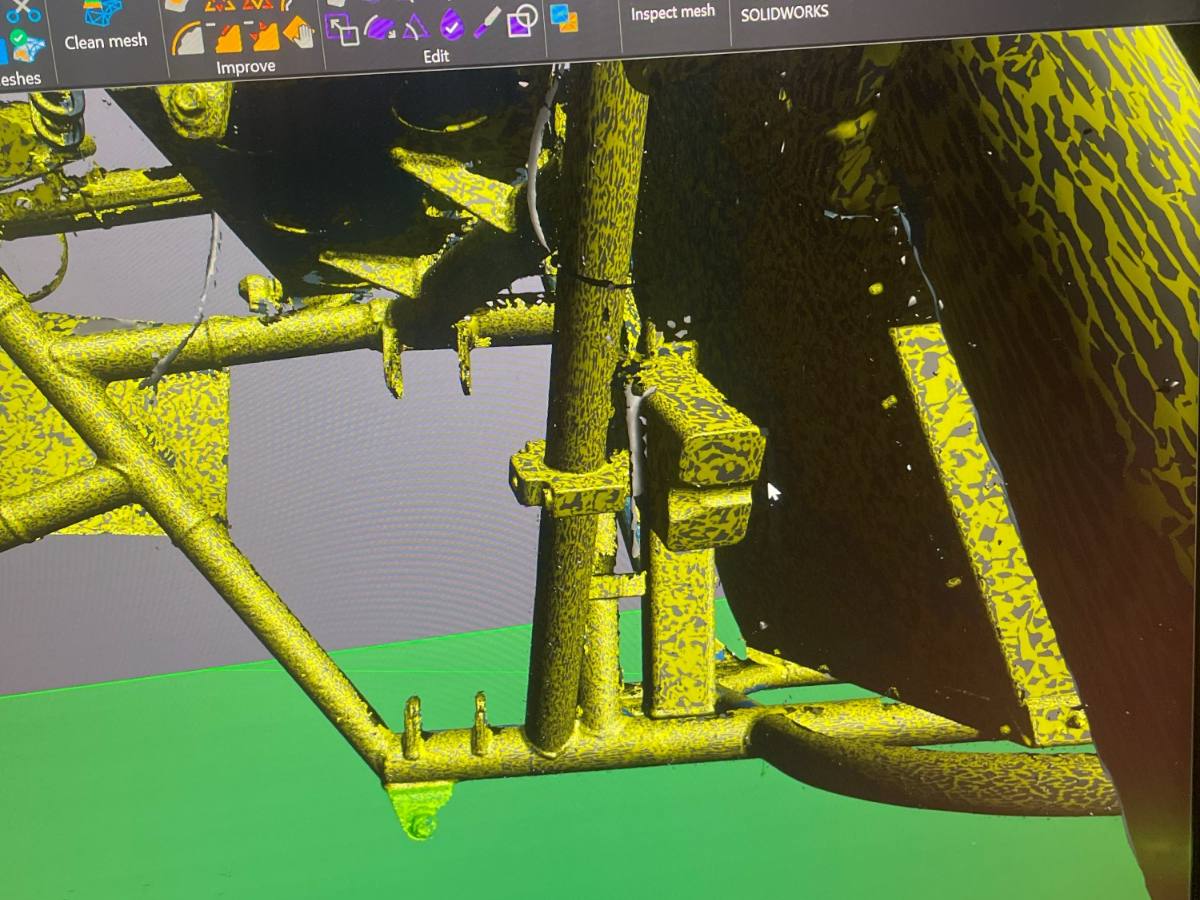Click the blue scissors icon
Screen dimensions: 1200x900
point(22,11)
